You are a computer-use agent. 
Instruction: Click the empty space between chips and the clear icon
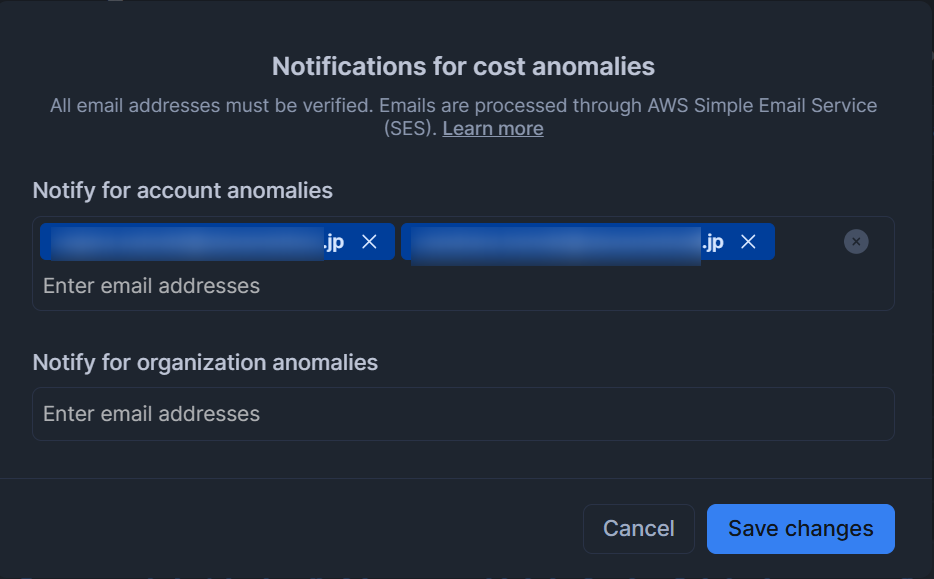(x=809, y=242)
